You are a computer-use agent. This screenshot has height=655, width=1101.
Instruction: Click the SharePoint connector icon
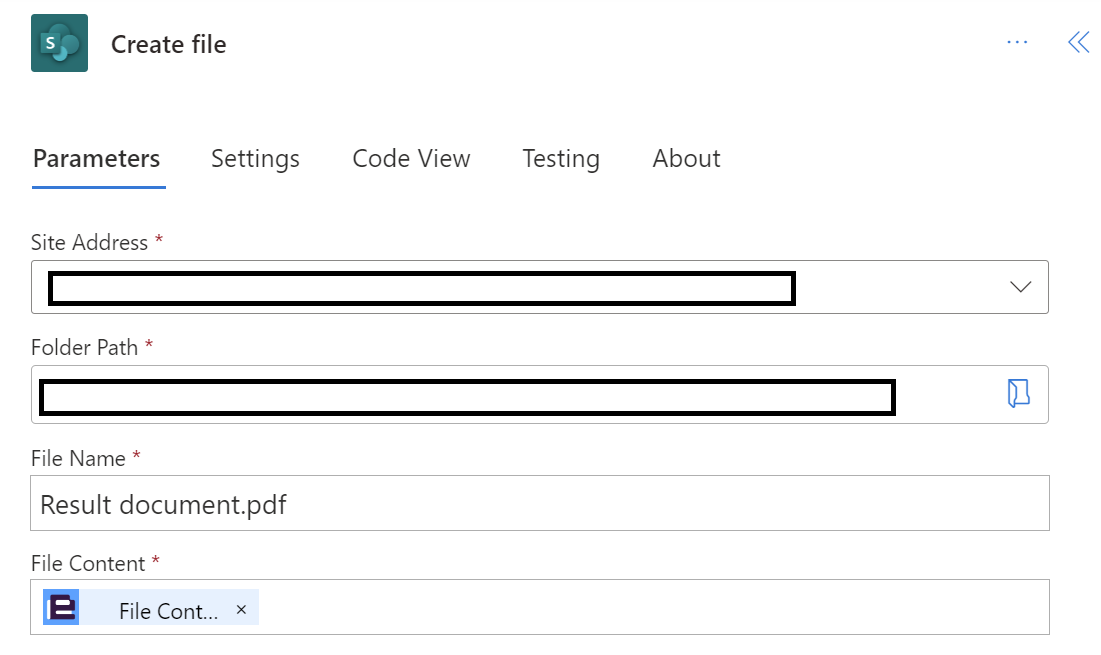pos(59,43)
